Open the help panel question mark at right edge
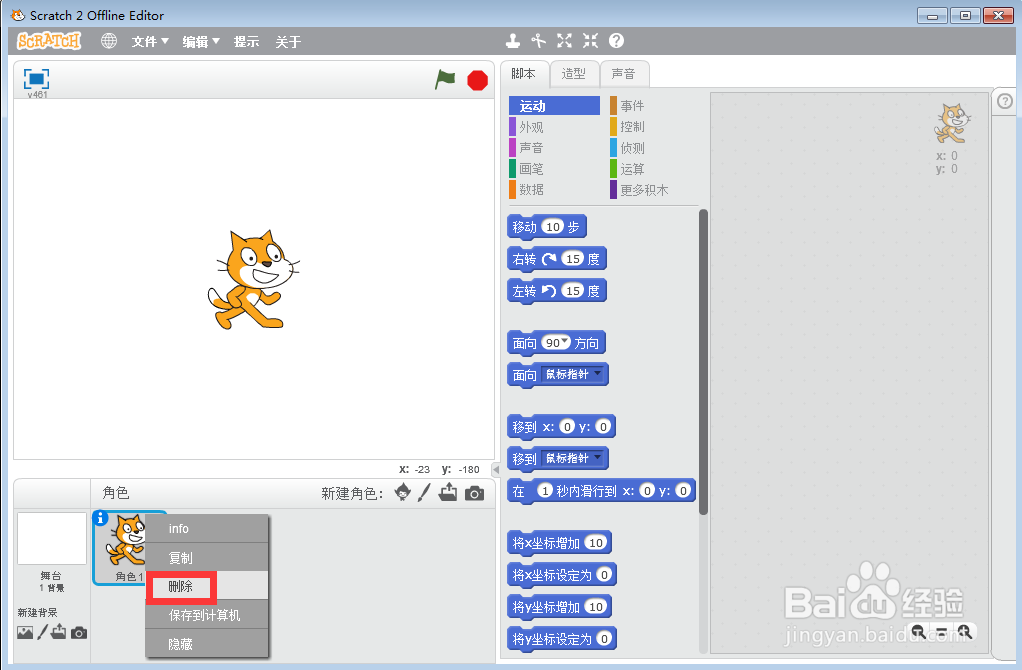 (1005, 101)
